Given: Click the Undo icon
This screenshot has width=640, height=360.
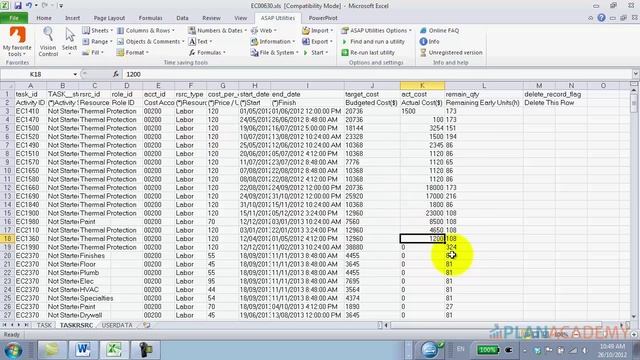Looking at the screenshot, I should tap(29, 6).
